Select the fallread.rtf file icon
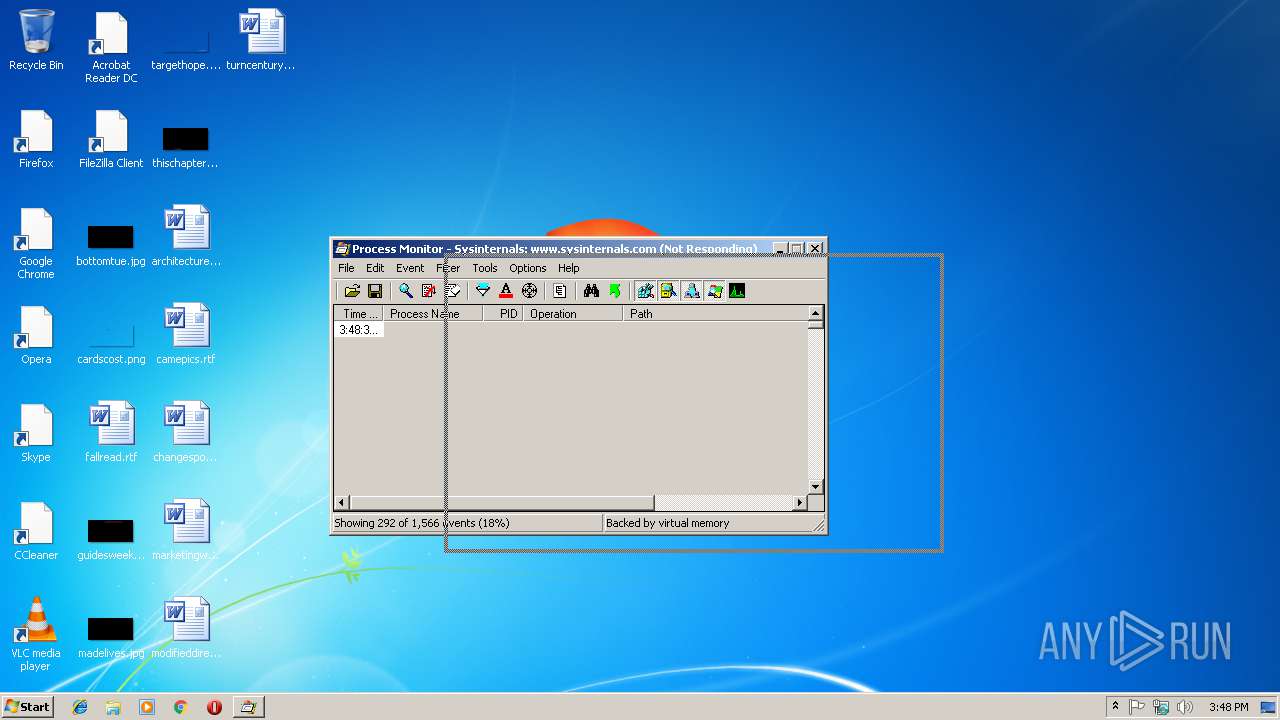The height and width of the screenshot is (720, 1280). (x=111, y=432)
